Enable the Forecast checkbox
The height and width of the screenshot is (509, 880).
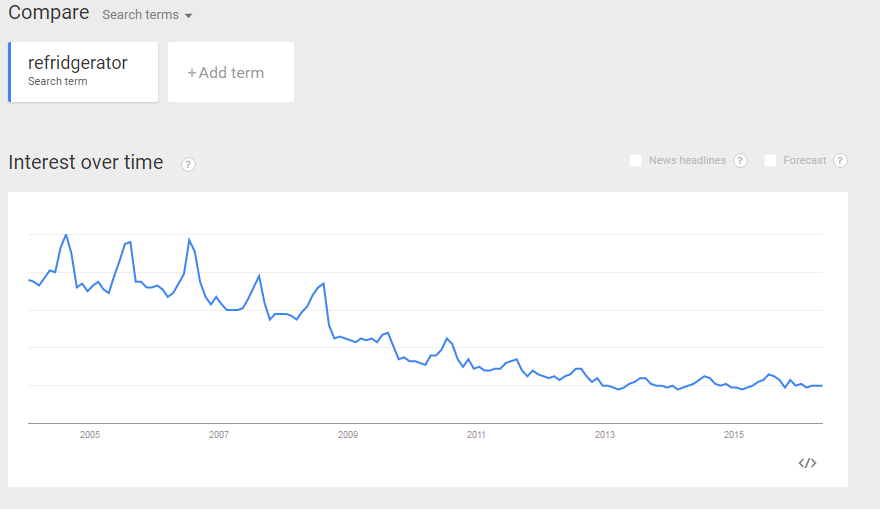pos(771,161)
